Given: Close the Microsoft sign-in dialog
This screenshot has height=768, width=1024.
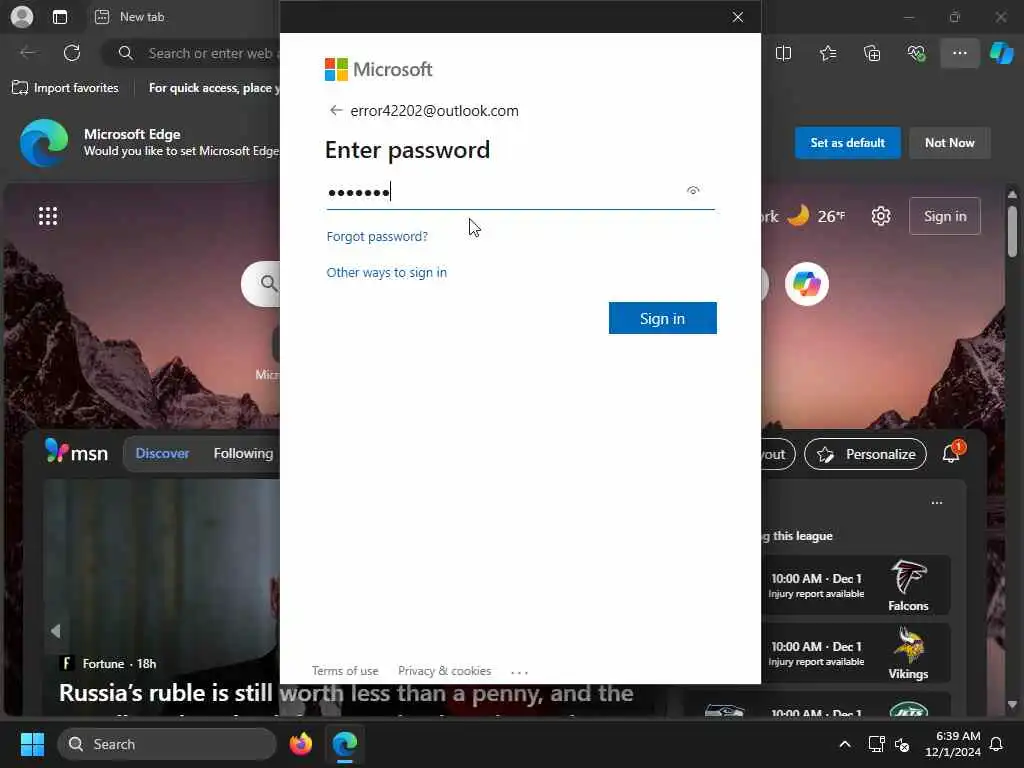Looking at the screenshot, I should click(x=737, y=17).
